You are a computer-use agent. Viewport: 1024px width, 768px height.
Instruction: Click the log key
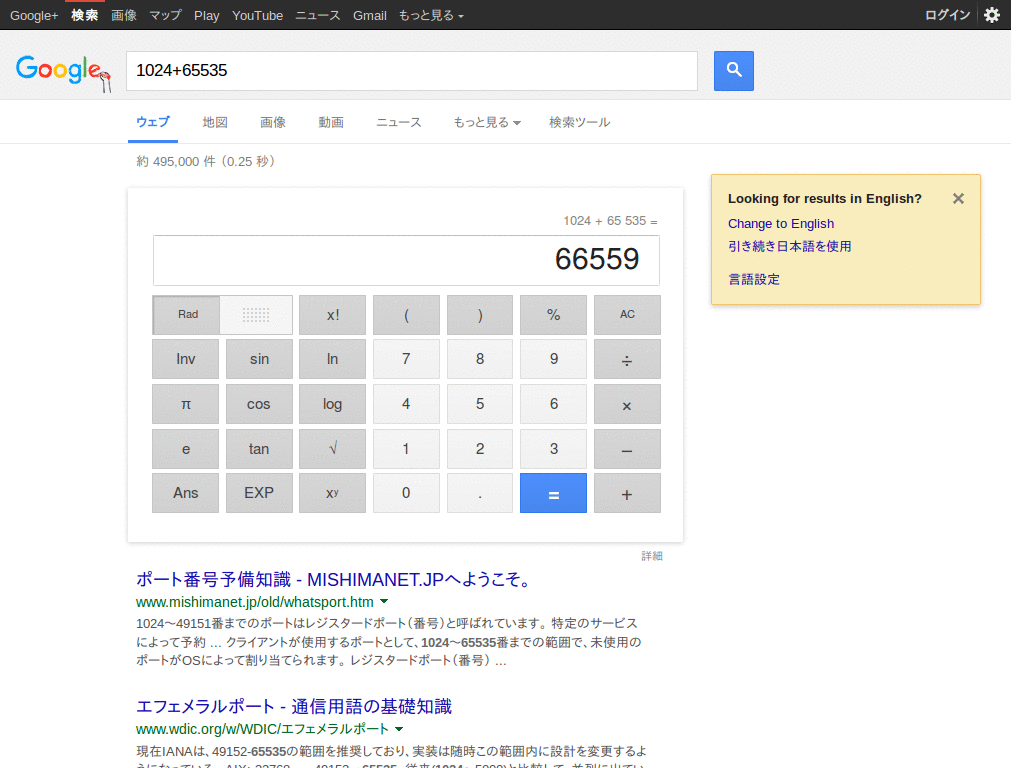point(332,404)
